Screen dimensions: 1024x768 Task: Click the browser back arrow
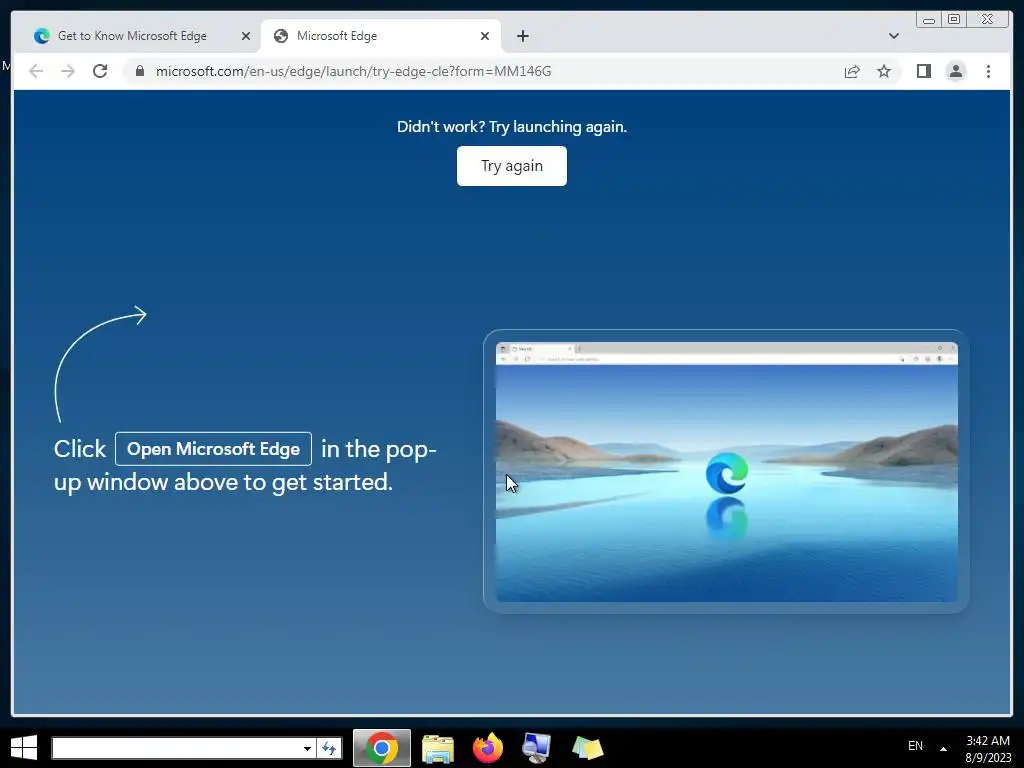[36, 71]
